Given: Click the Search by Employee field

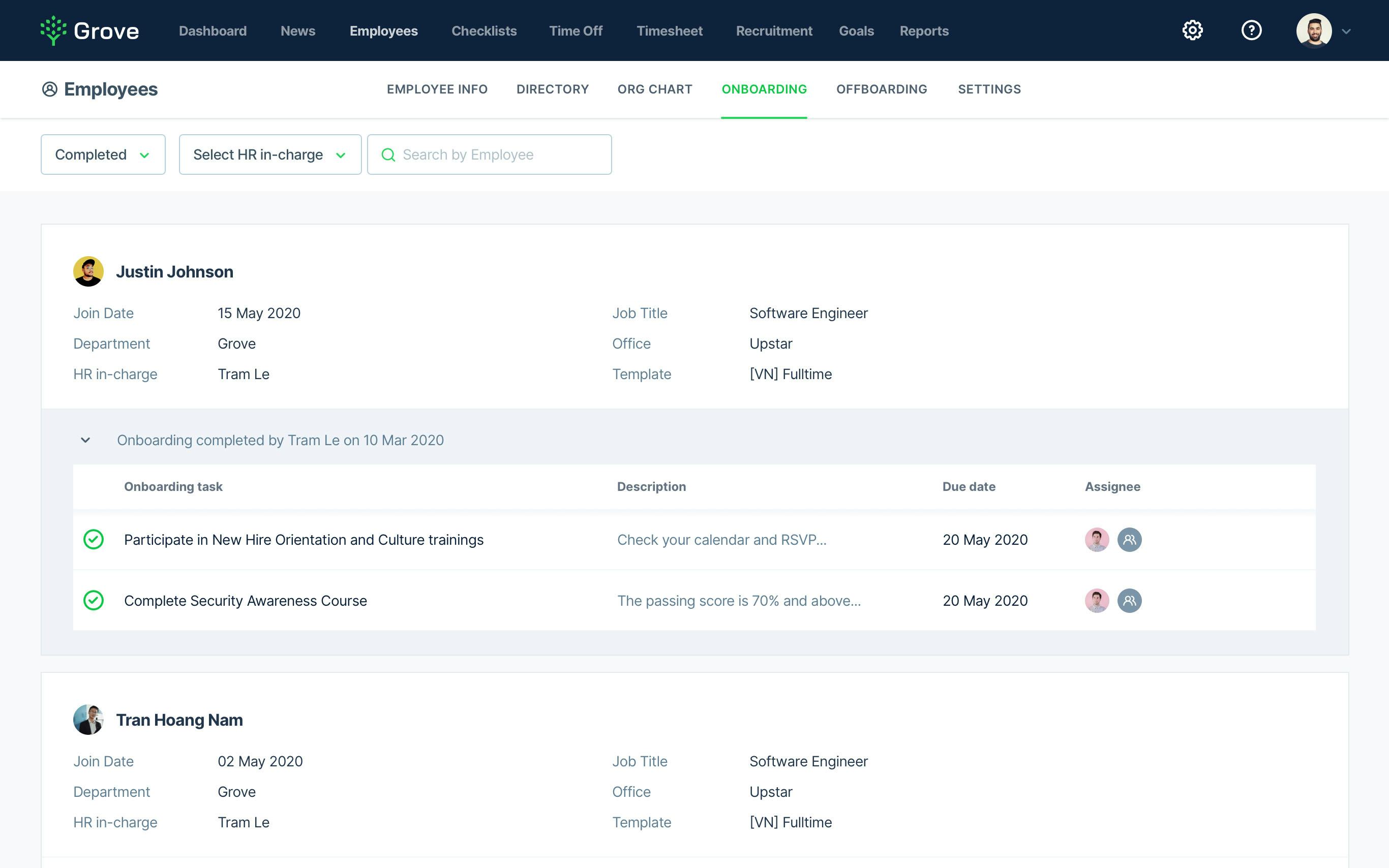Looking at the screenshot, I should click(x=500, y=155).
